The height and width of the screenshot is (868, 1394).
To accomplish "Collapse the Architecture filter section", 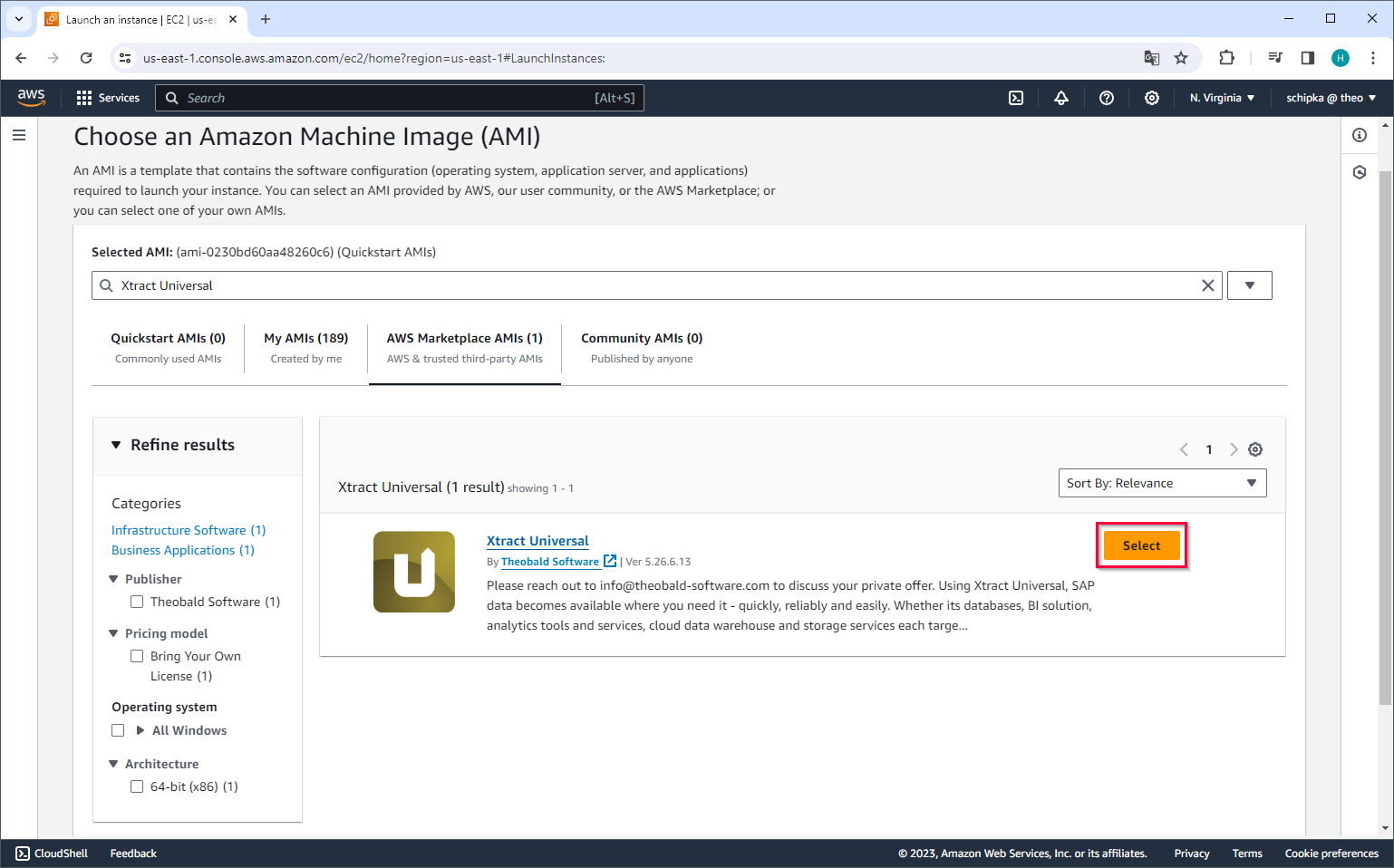I will click(113, 764).
